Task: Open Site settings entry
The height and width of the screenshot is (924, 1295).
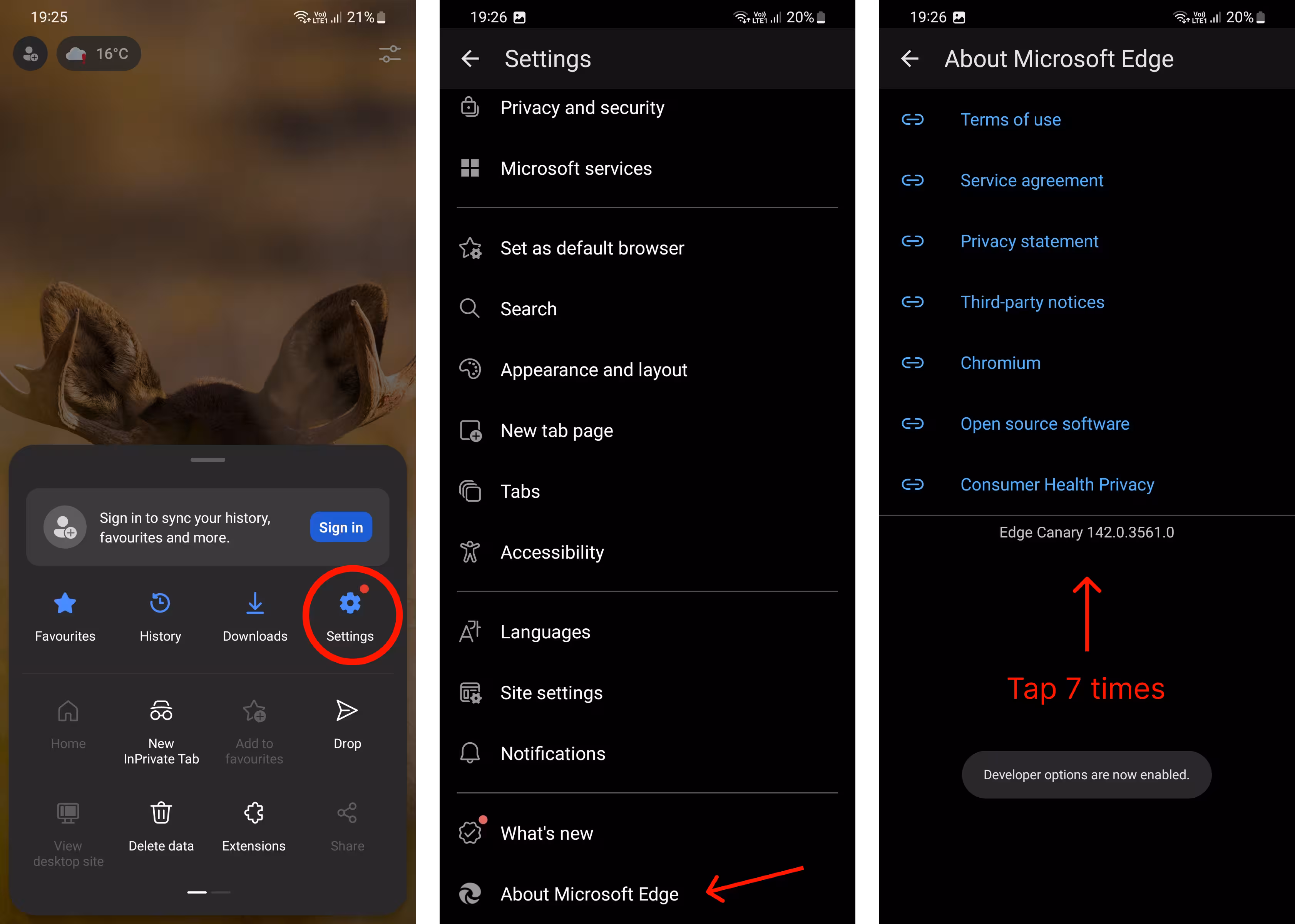Action: (x=550, y=693)
